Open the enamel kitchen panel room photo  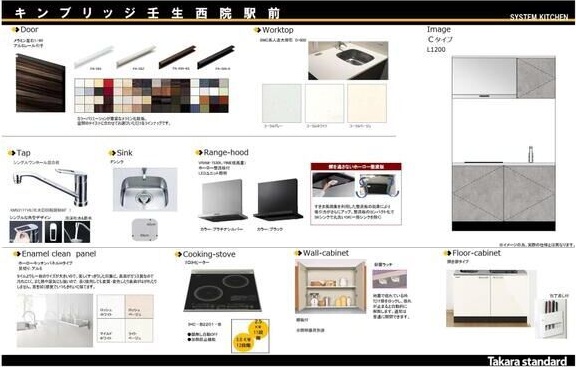pyautogui.click(x=55, y=320)
